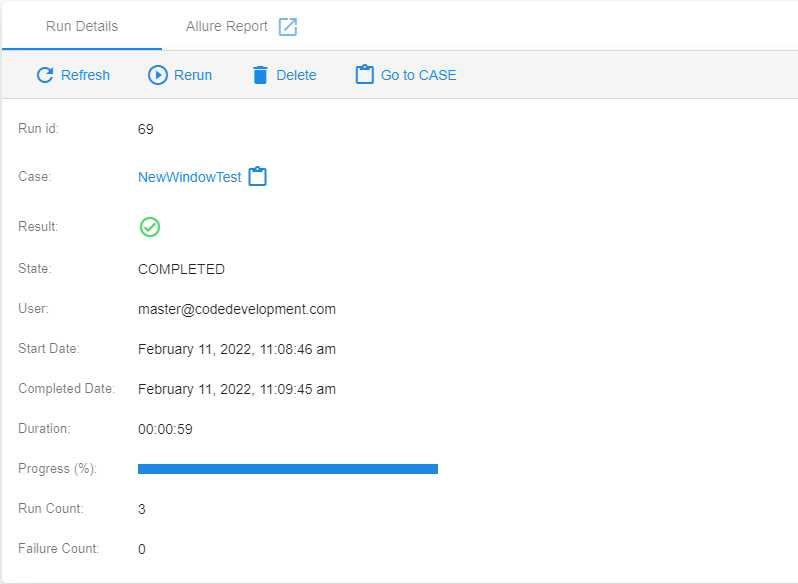Select the completed date ending 11:09:45 am
798x584 pixels.
pos(237,389)
